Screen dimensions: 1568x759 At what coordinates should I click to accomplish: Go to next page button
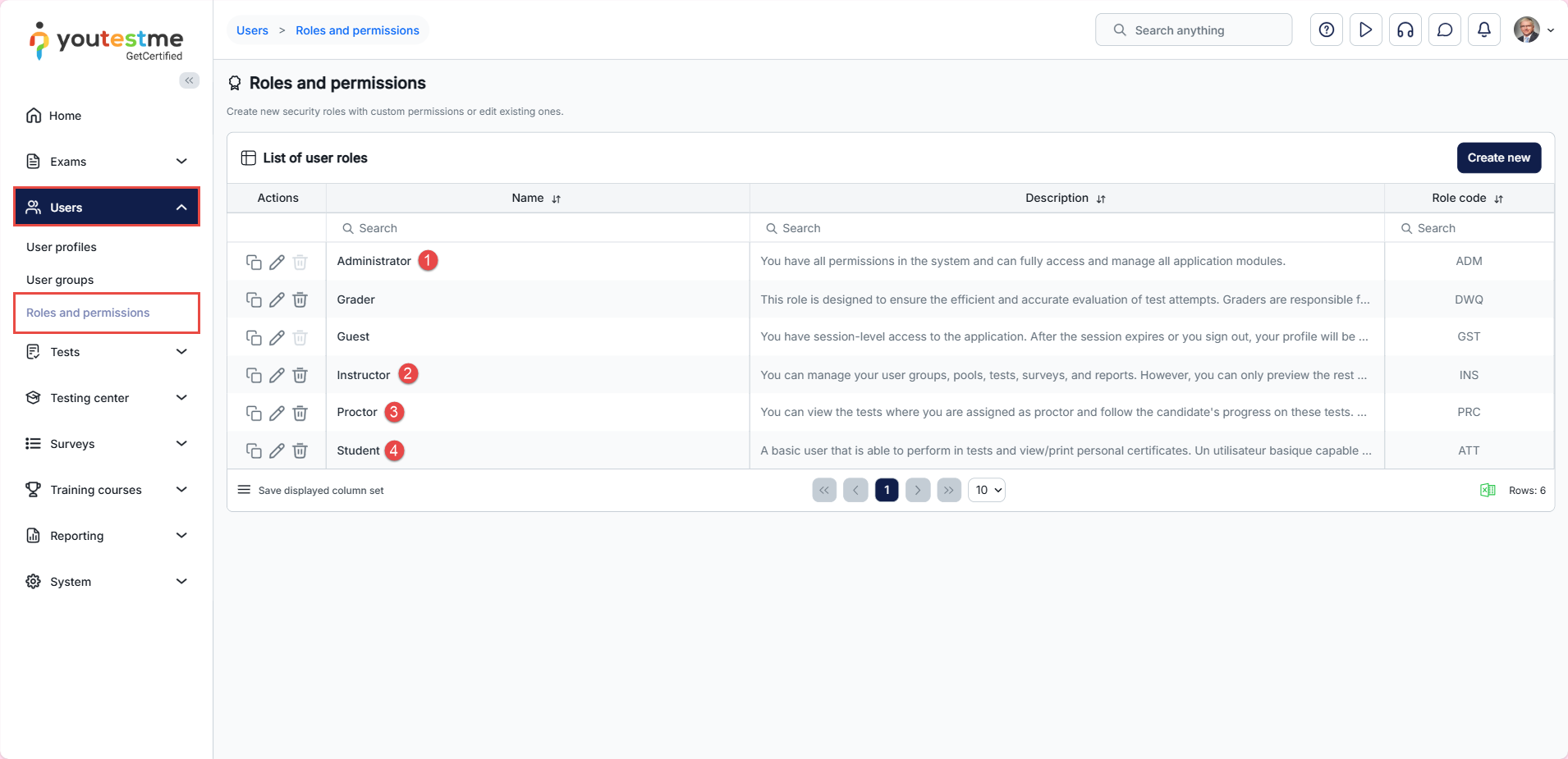tap(918, 490)
